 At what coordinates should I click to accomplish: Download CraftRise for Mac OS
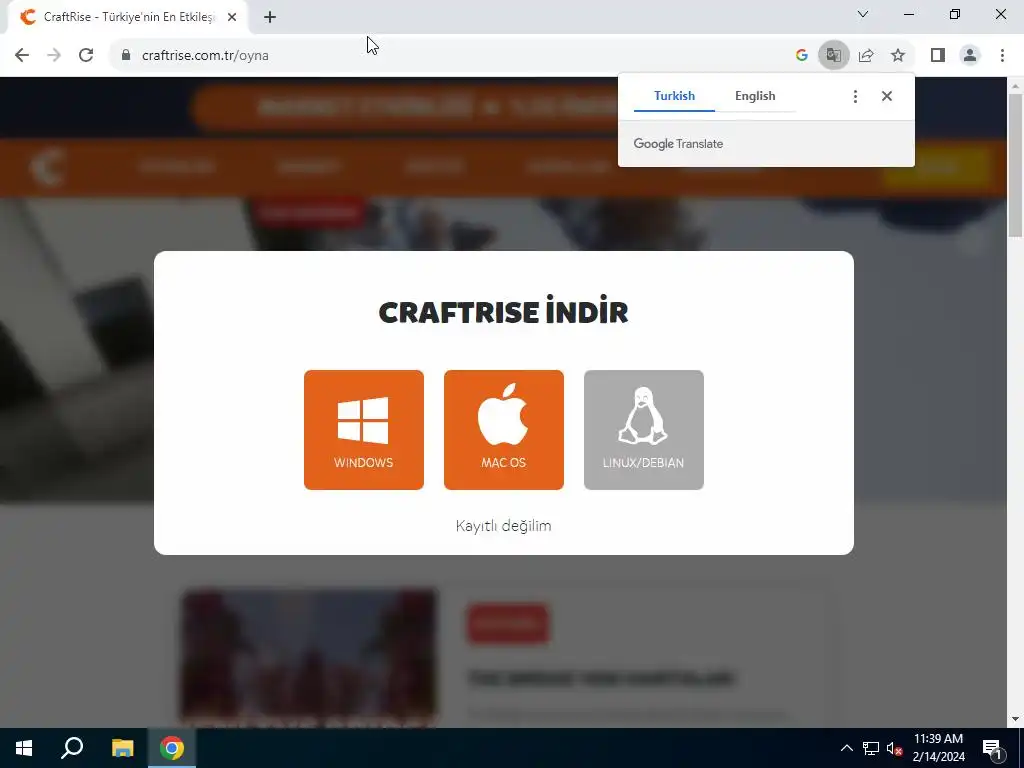[x=504, y=430]
